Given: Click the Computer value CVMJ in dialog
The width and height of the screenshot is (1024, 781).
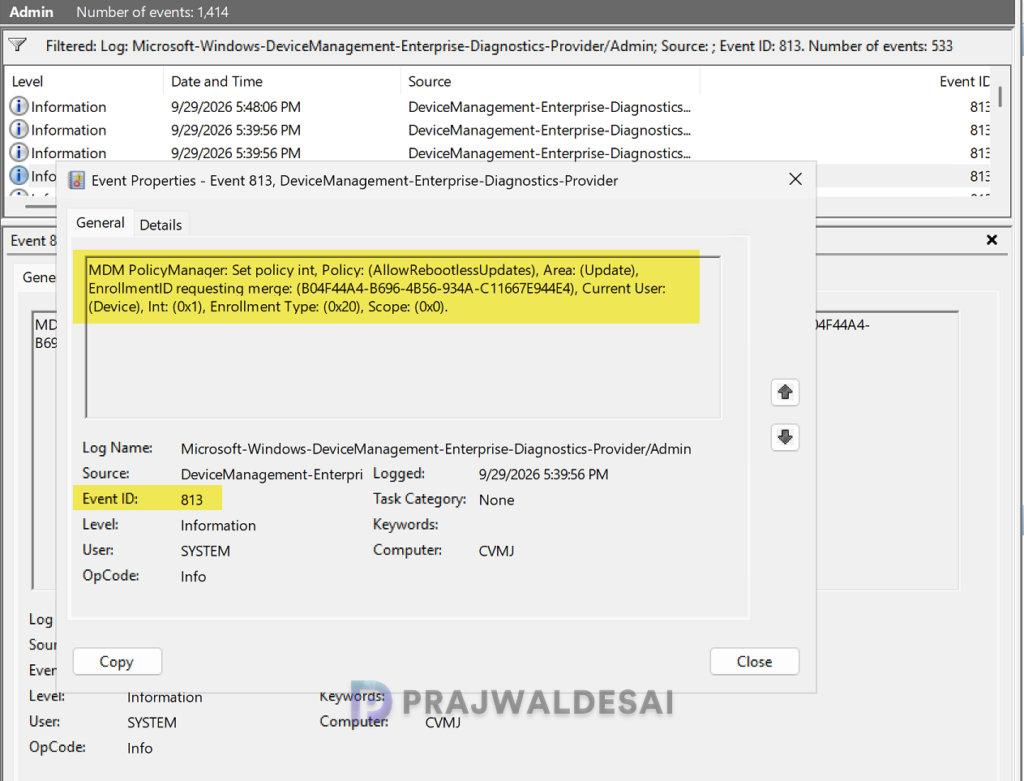Looking at the screenshot, I should pos(496,551).
